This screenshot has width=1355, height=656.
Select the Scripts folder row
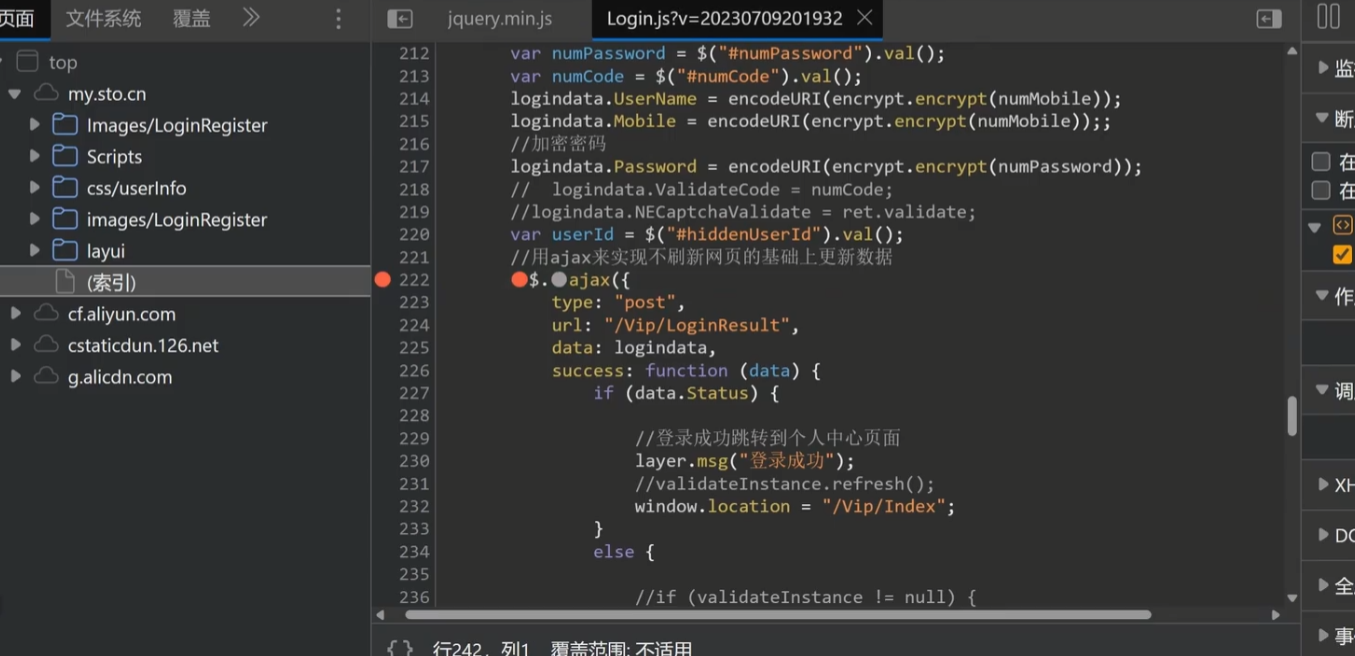185,156
